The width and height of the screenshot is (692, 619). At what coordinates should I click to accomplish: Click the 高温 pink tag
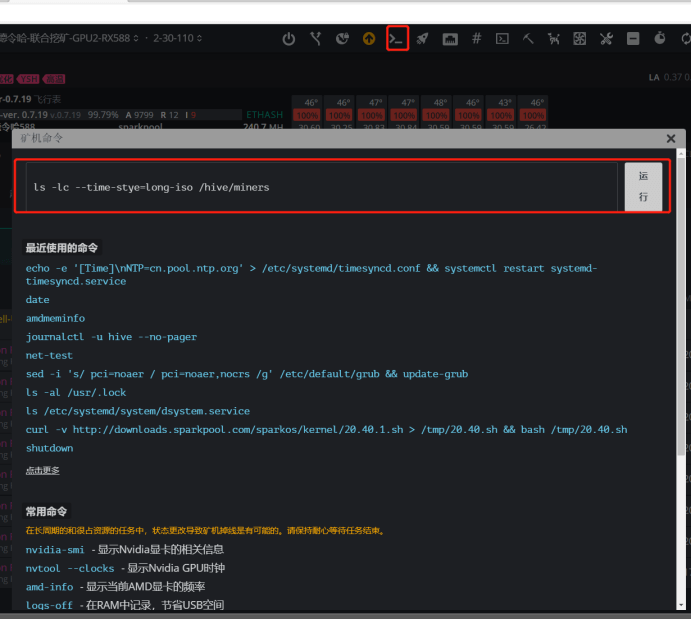(55, 79)
